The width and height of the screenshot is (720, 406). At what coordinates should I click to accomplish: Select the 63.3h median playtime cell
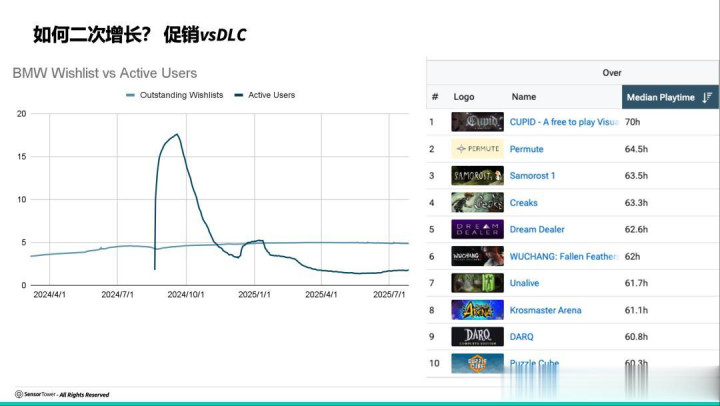(x=636, y=203)
